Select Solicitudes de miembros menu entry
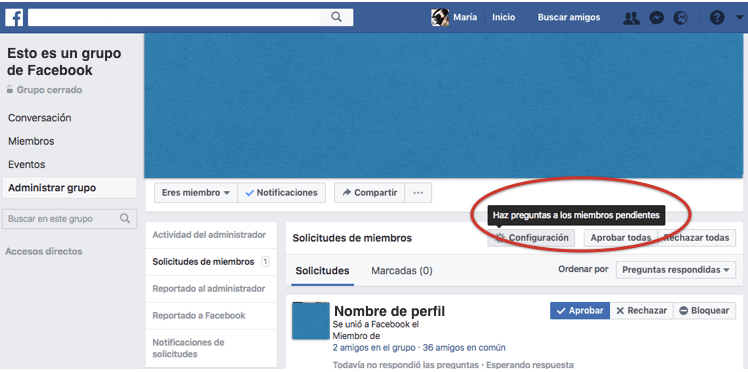The width and height of the screenshot is (748, 372). click(210, 262)
